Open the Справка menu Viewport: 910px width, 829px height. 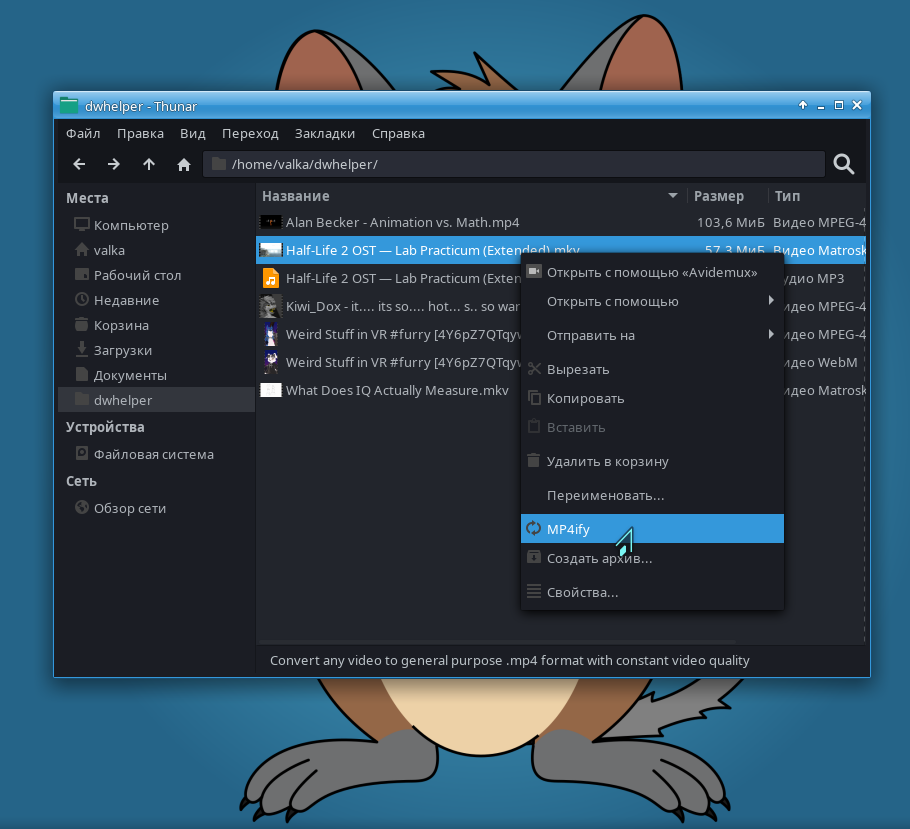point(398,134)
